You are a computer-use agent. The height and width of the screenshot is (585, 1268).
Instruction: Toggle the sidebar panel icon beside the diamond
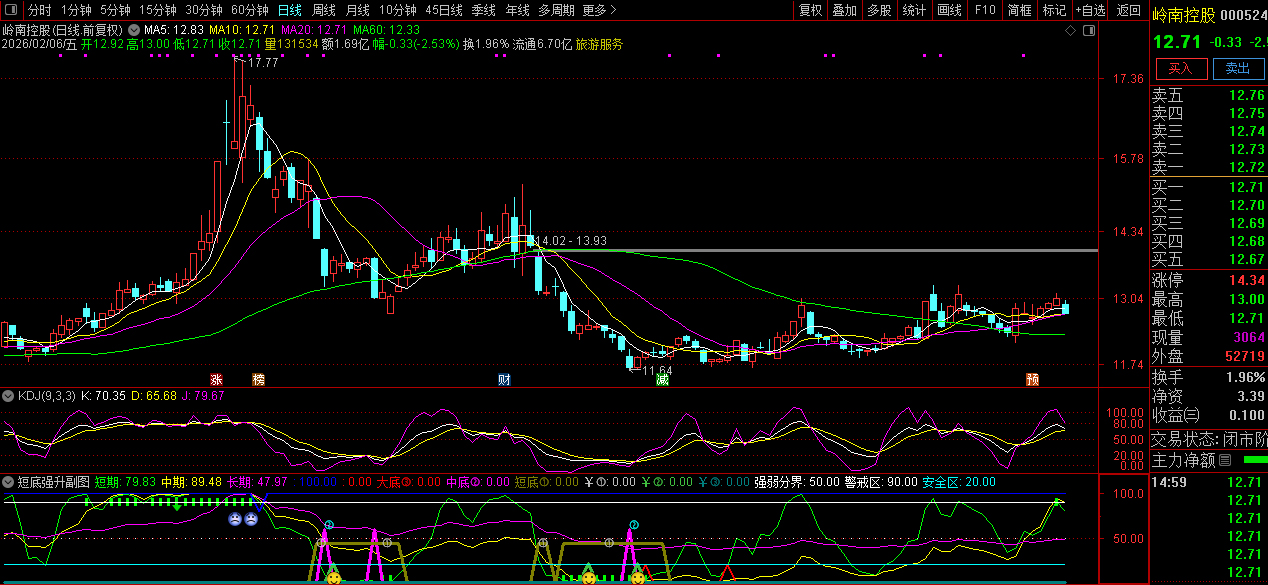[1088, 31]
